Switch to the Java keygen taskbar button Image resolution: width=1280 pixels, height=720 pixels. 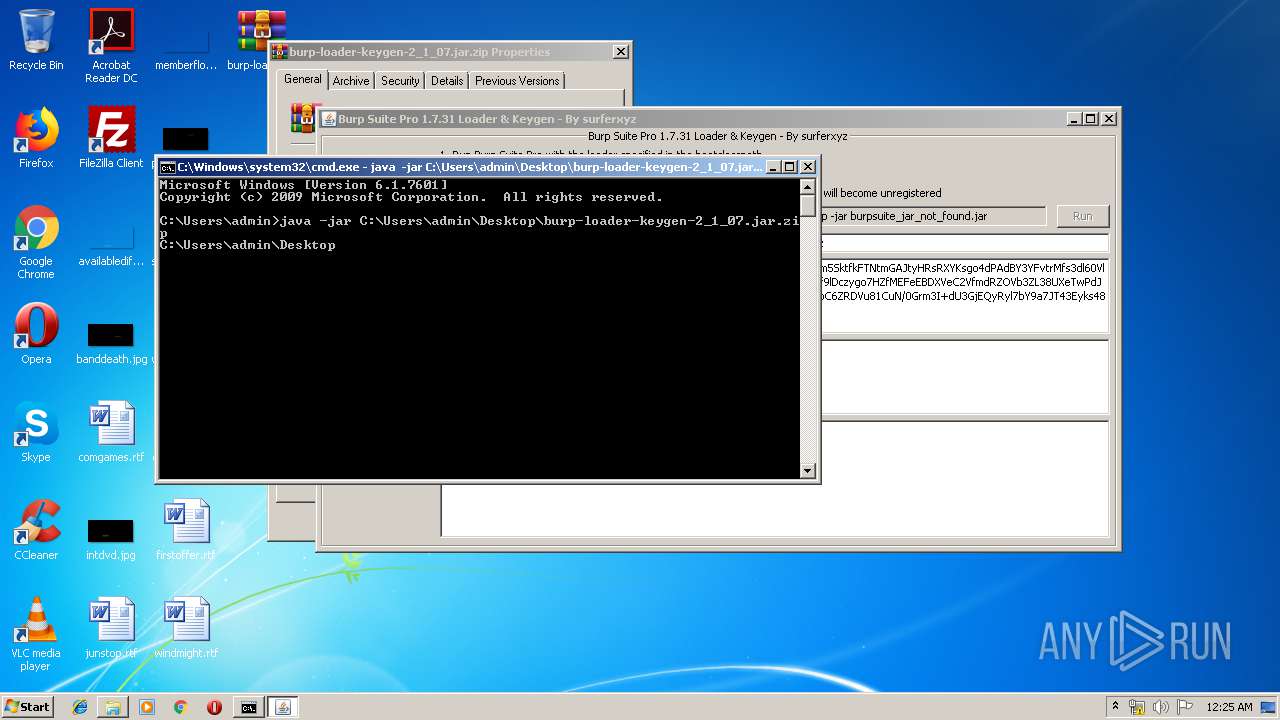[x=282, y=707]
